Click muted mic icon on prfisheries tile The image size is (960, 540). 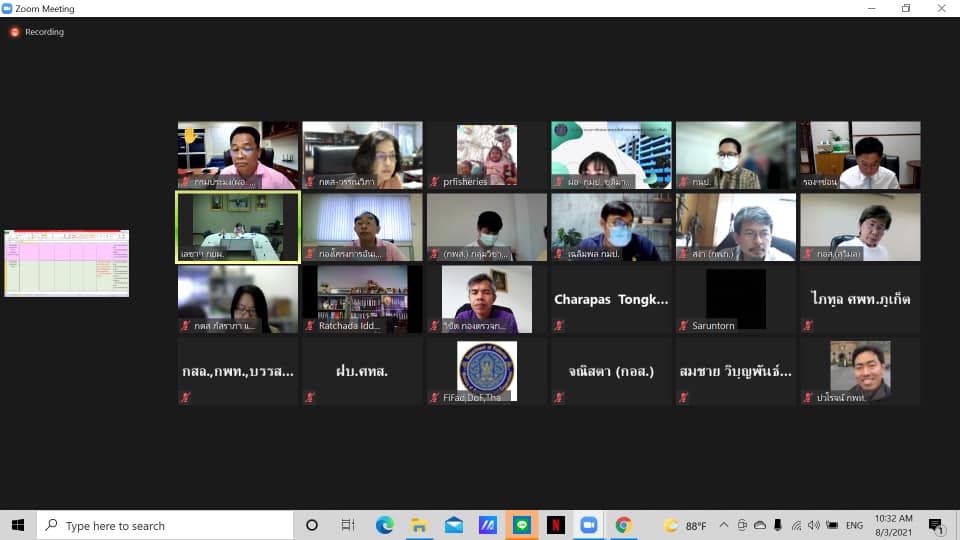pos(435,182)
